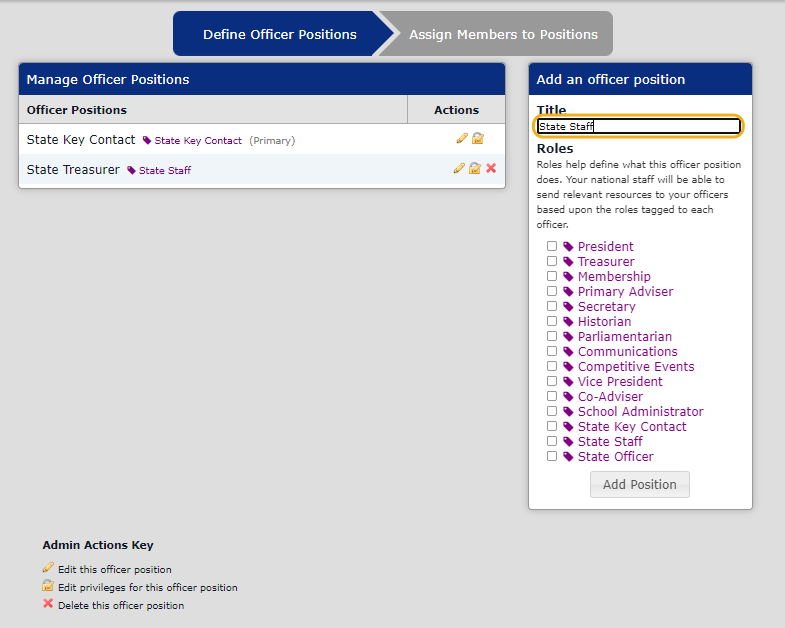The width and height of the screenshot is (785, 628).
Task: Click the Add Position button
Action: [639, 484]
